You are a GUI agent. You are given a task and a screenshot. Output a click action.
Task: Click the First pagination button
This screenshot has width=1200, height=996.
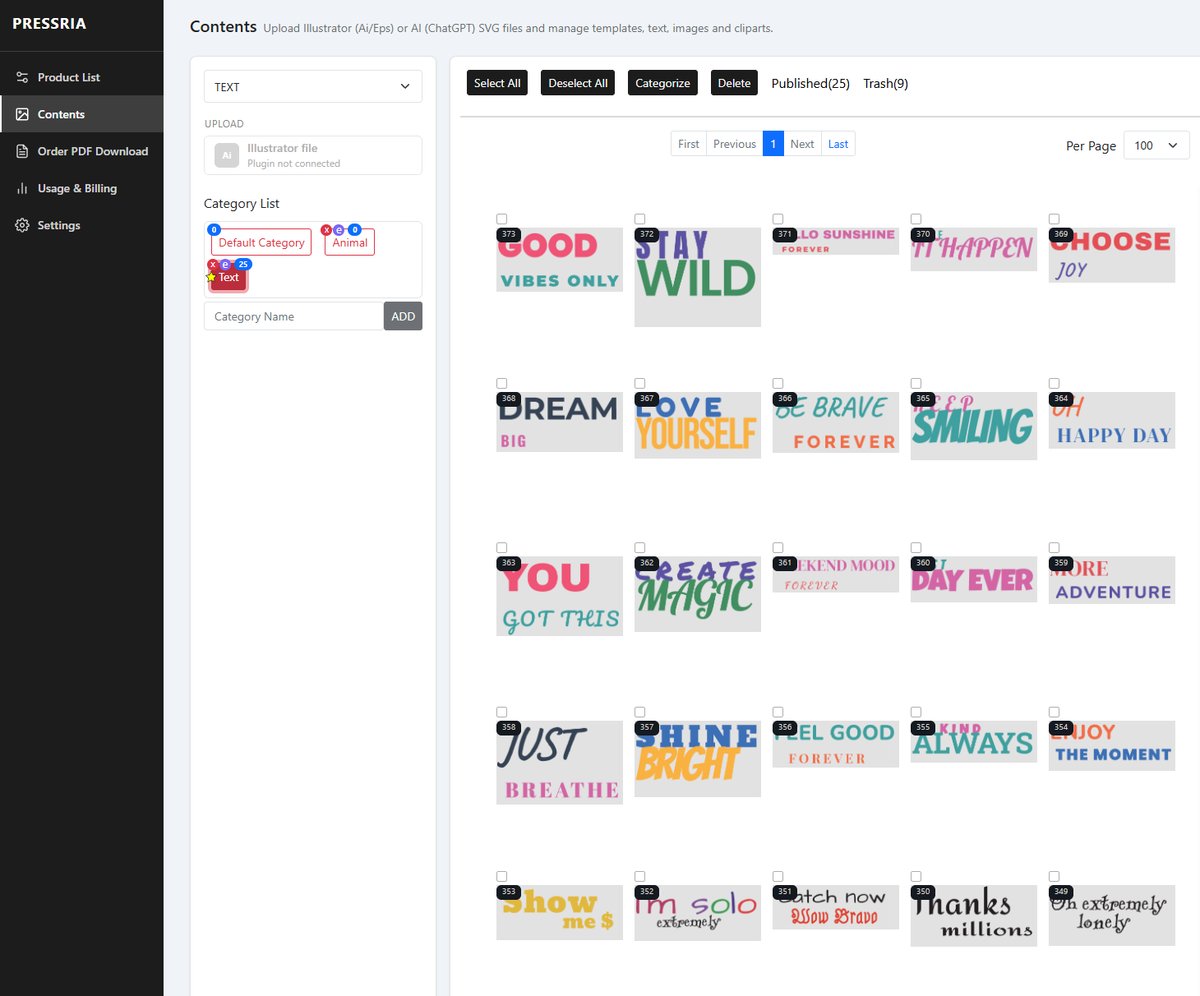[689, 144]
